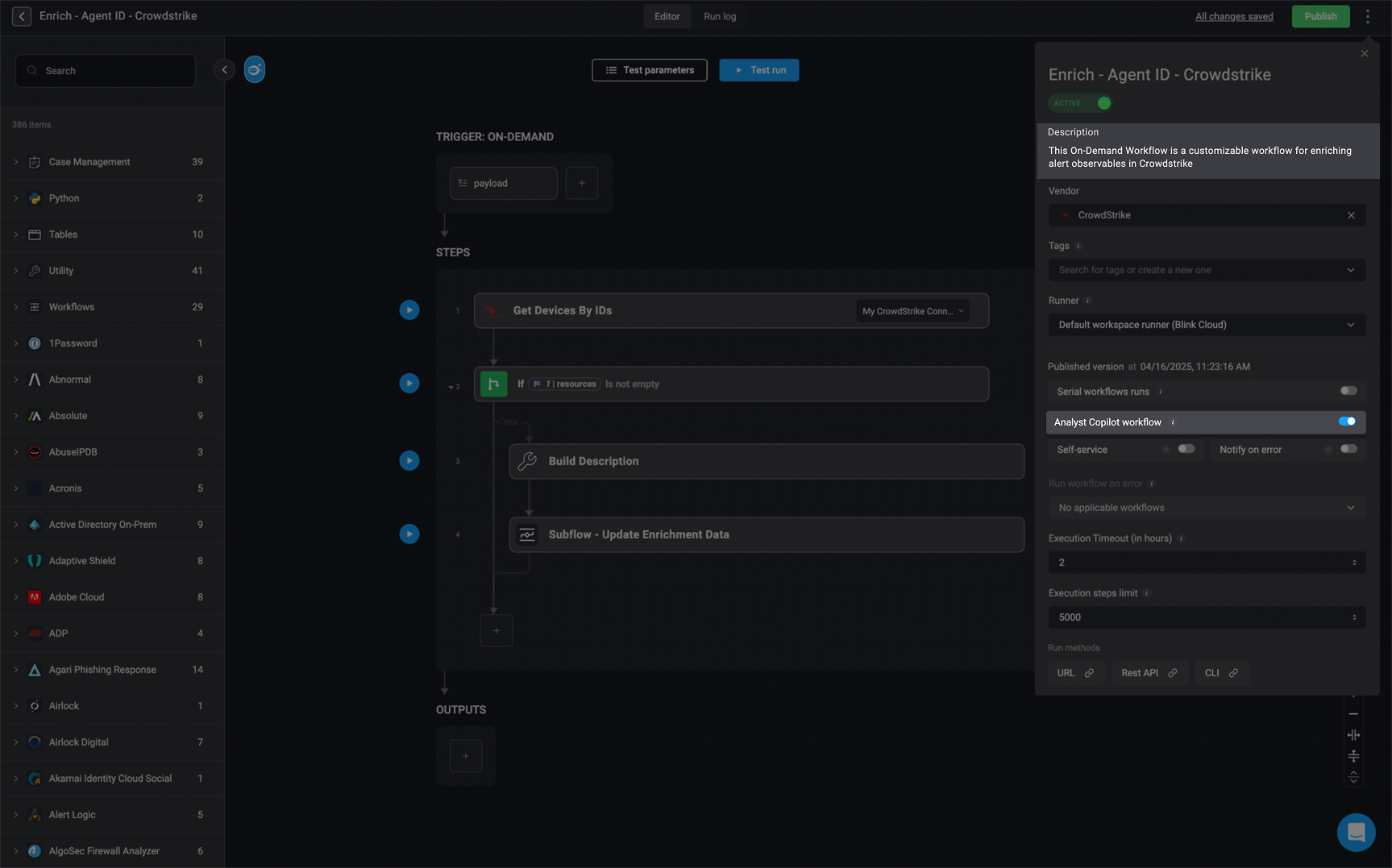Viewport: 1392px width, 868px height.
Task: Select the 1Password category row
Action: (x=112, y=343)
